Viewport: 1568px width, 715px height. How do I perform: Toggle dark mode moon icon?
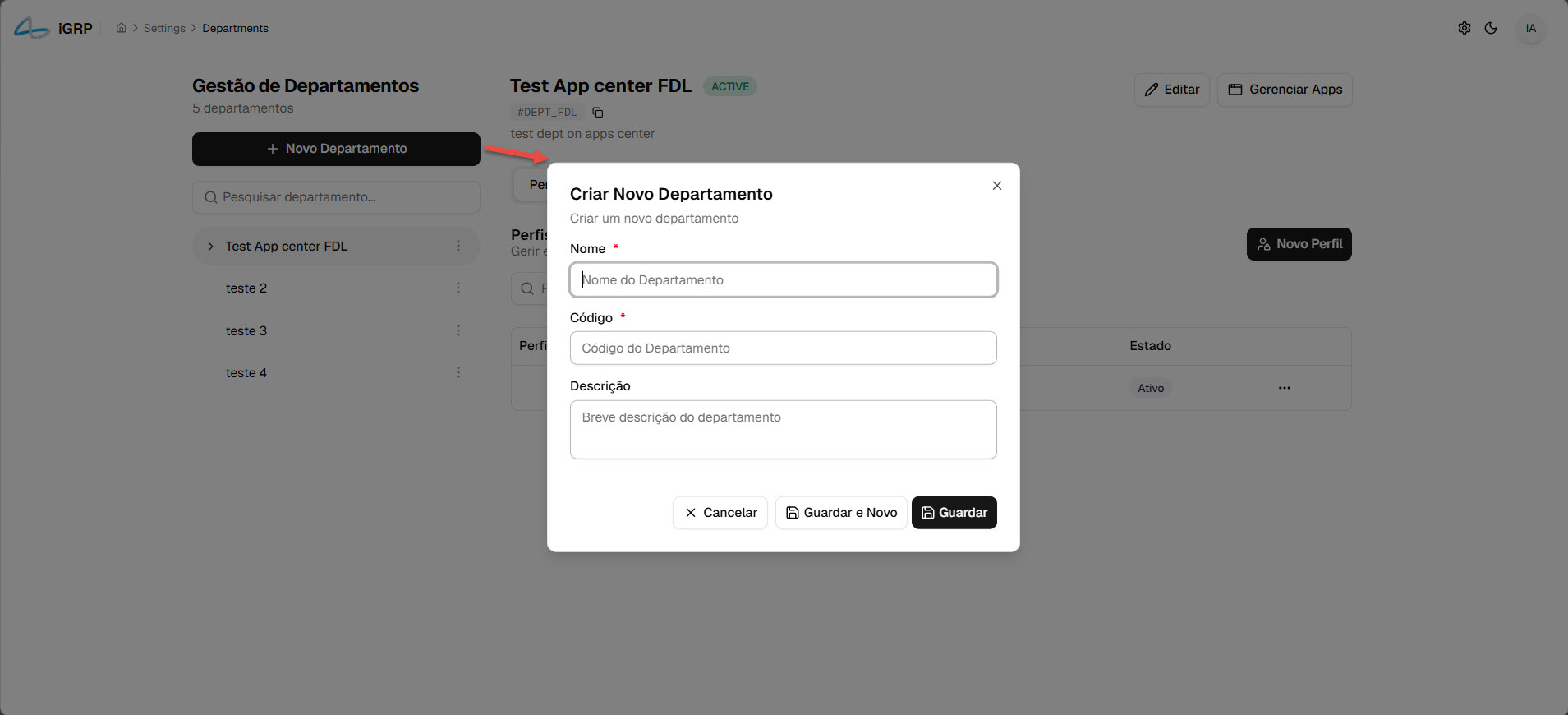(x=1491, y=28)
